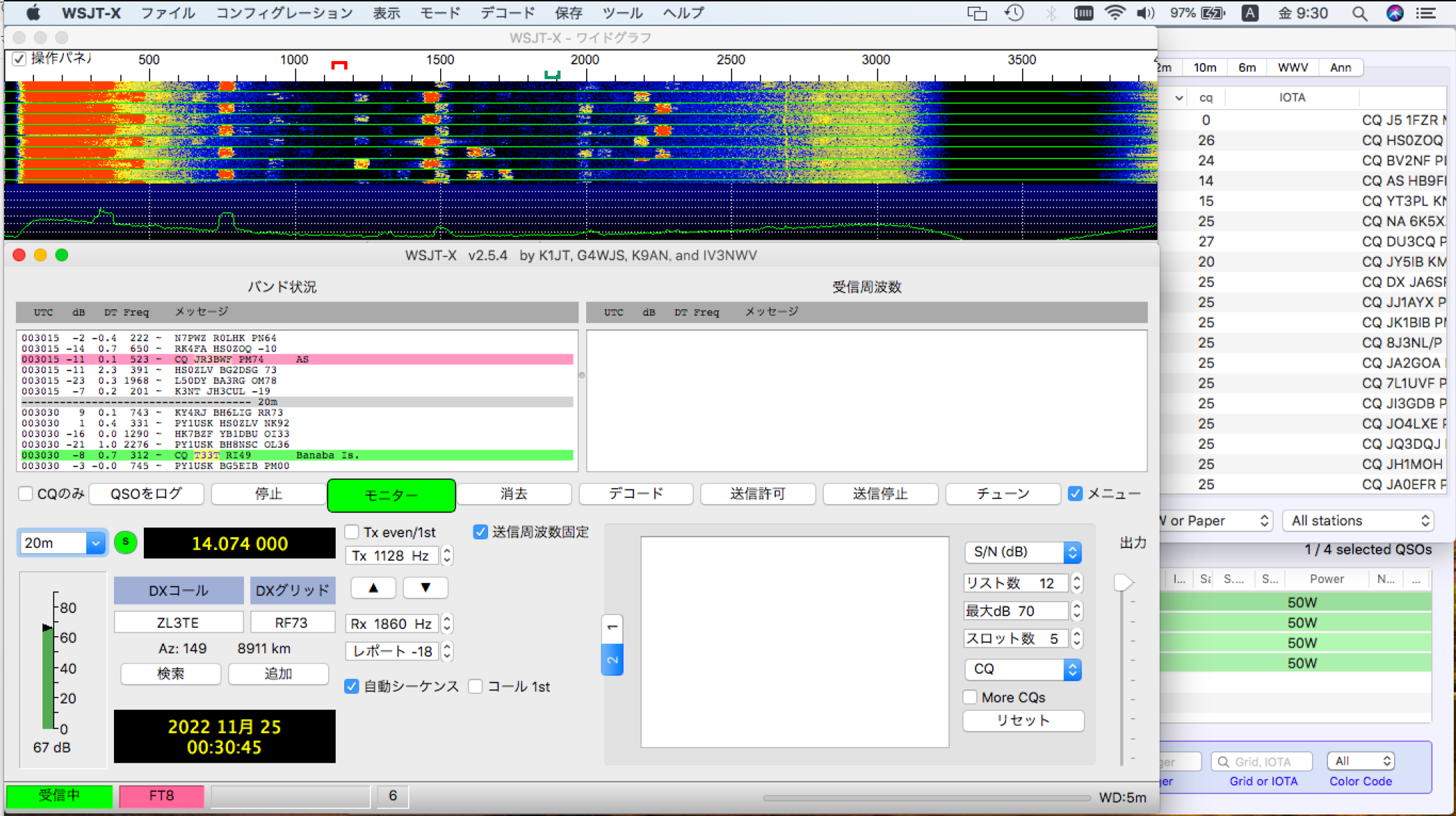Click the volume icon in menu bar

click(x=1145, y=13)
